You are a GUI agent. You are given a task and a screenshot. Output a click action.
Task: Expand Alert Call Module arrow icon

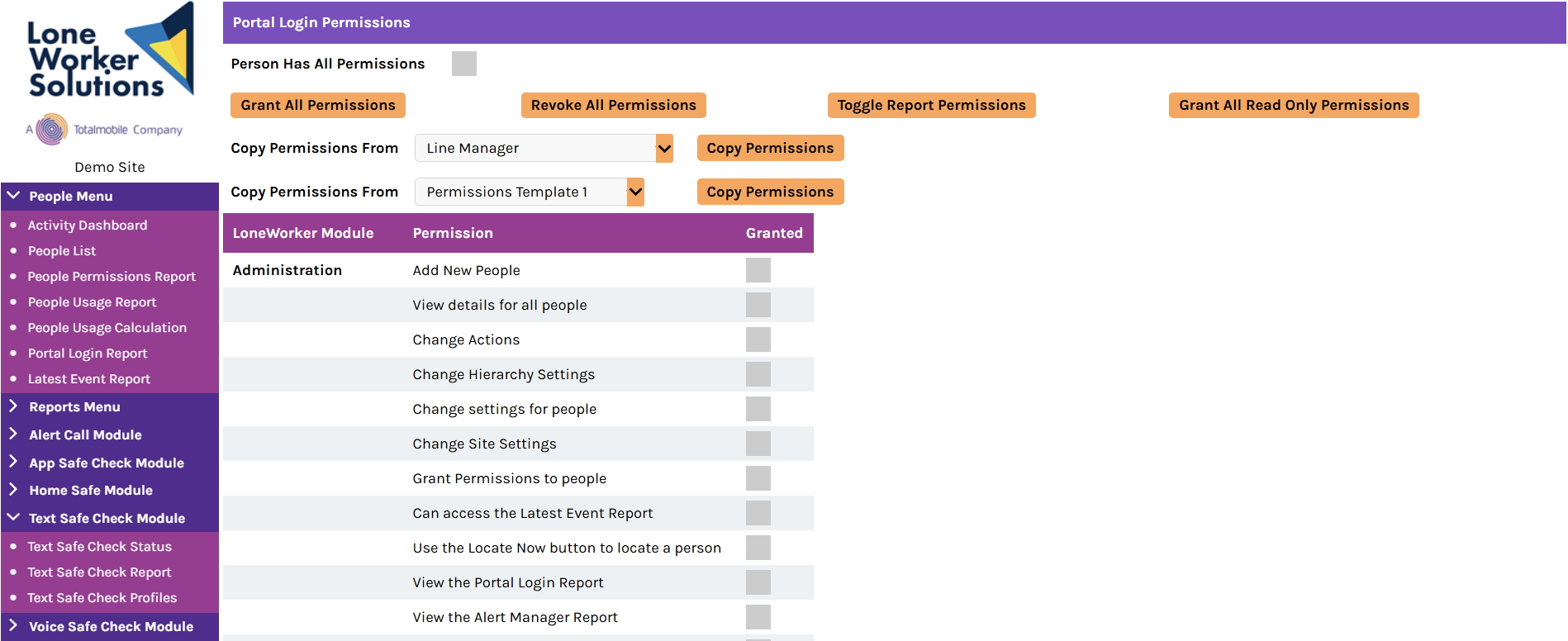[13, 434]
